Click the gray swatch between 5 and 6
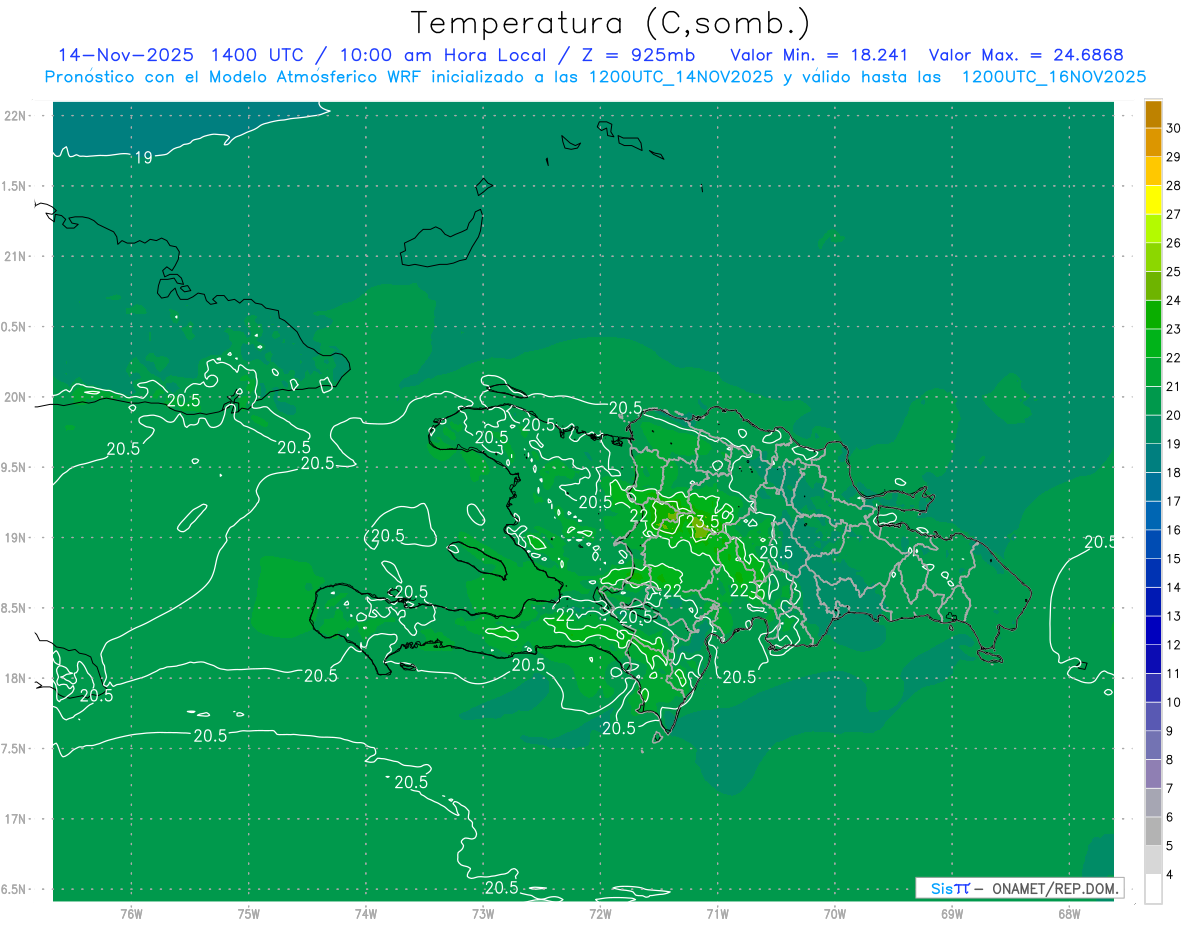The image size is (1200, 927). click(x=1153, y=831)
